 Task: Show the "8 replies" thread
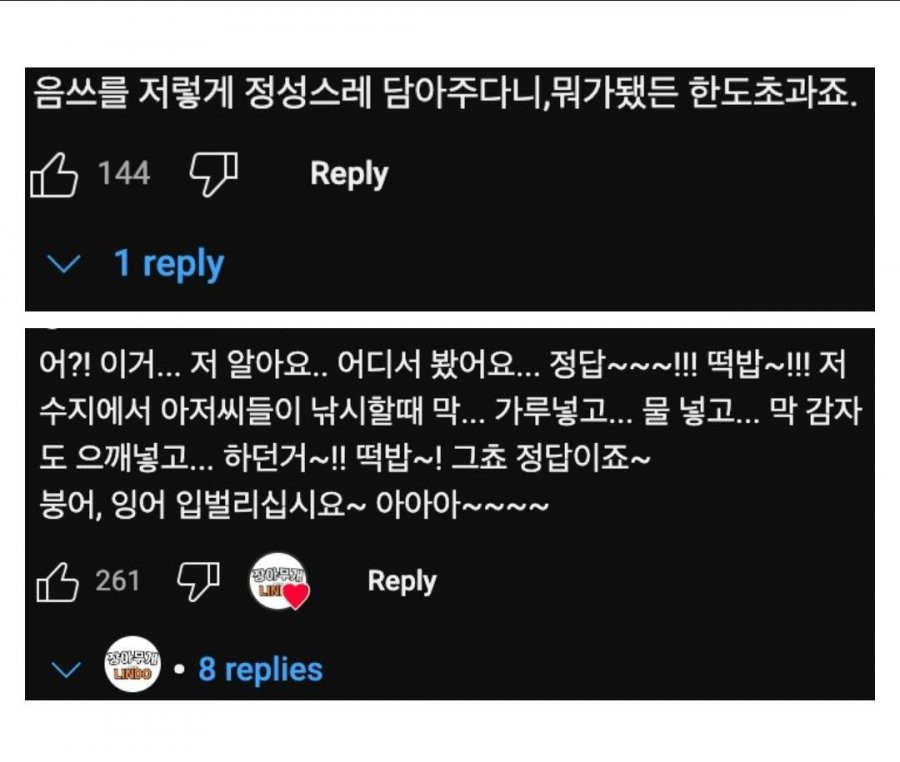(x=260, y=669)
